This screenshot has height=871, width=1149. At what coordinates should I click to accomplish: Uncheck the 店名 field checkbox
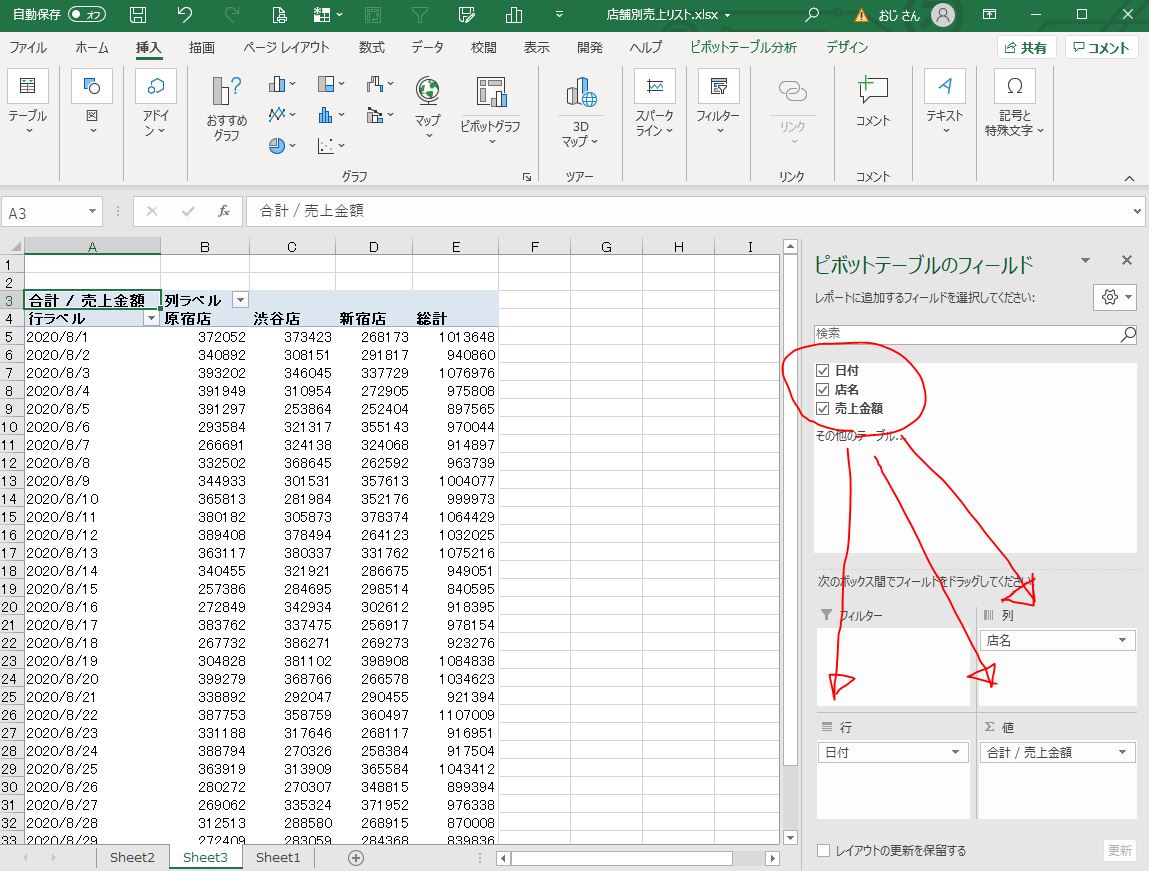pos(823,390)
